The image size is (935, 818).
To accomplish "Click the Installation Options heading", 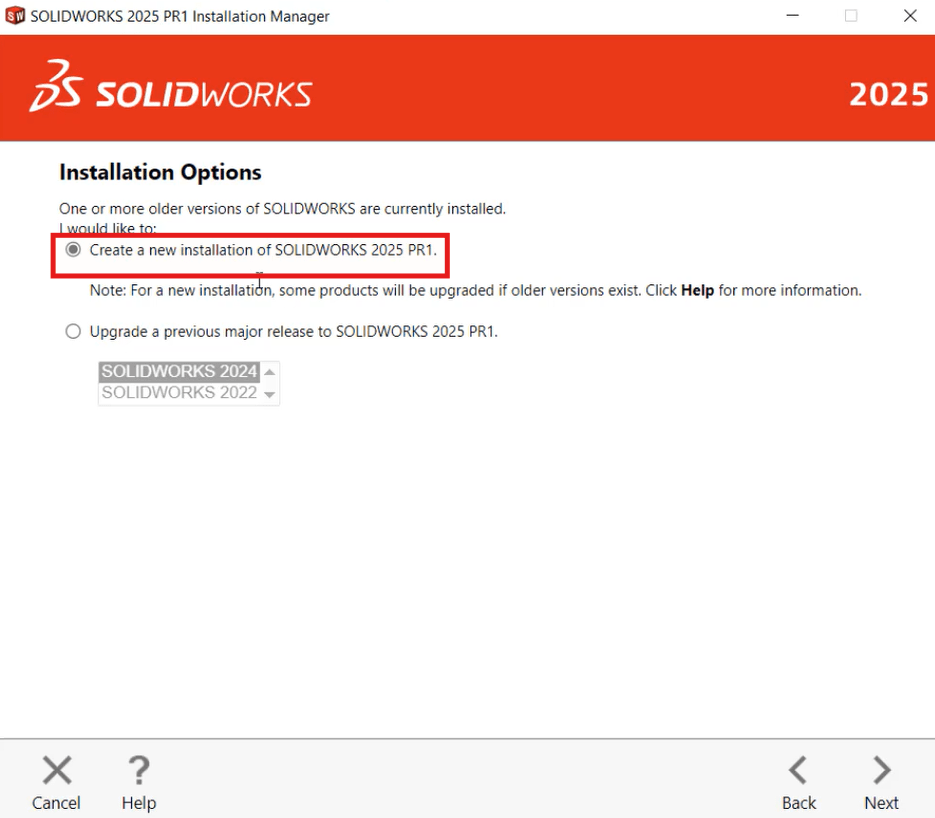I will (x=160, y=171).
